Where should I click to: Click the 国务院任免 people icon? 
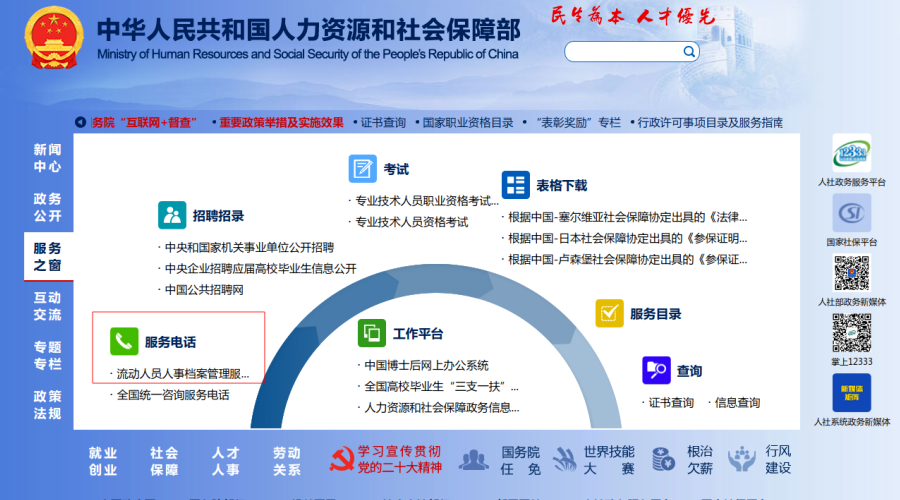(474, 460)
